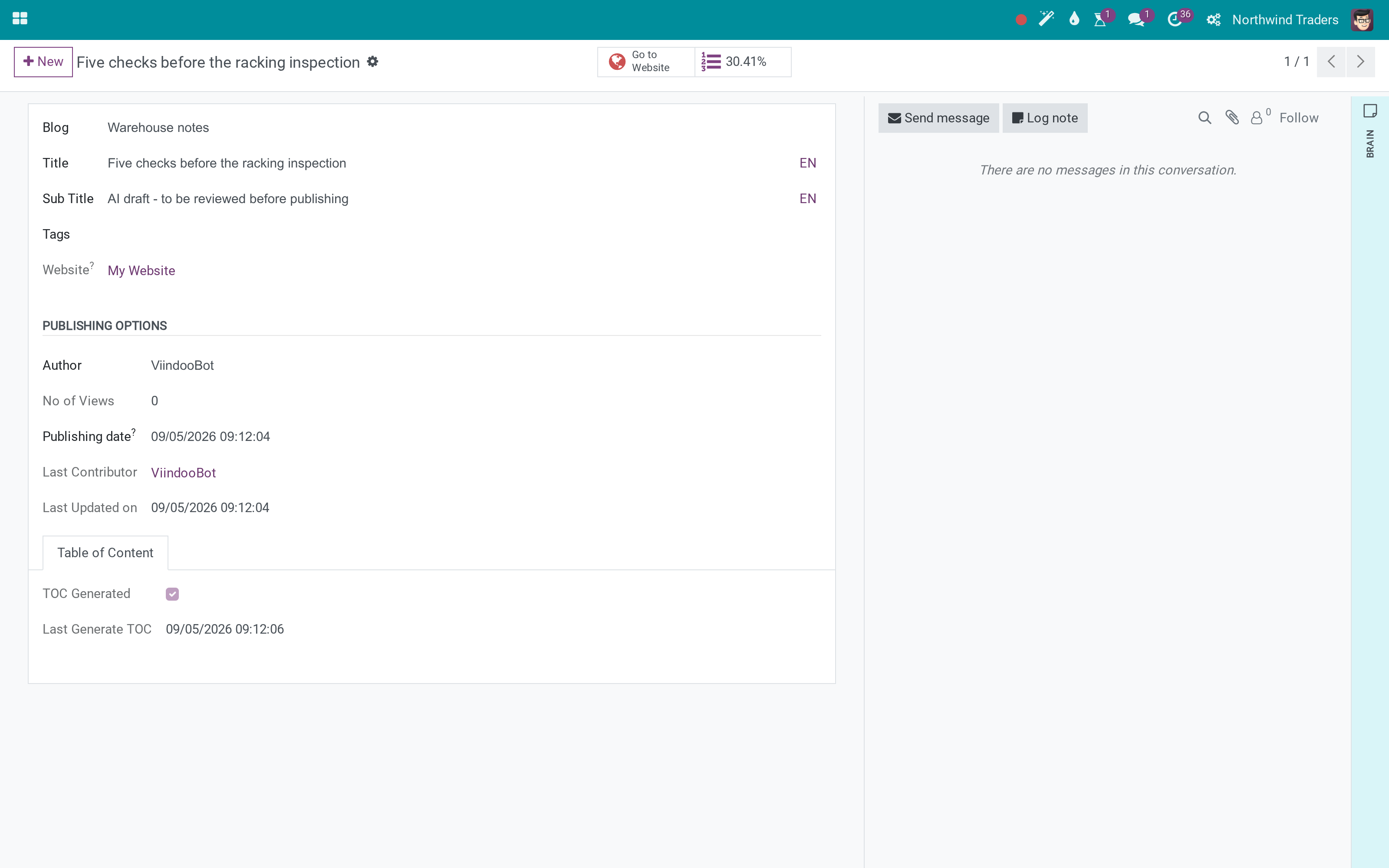Search messages with the magnifier icon
Image resolution: width=1389 pixels, height=868 pixels.
1205,118
